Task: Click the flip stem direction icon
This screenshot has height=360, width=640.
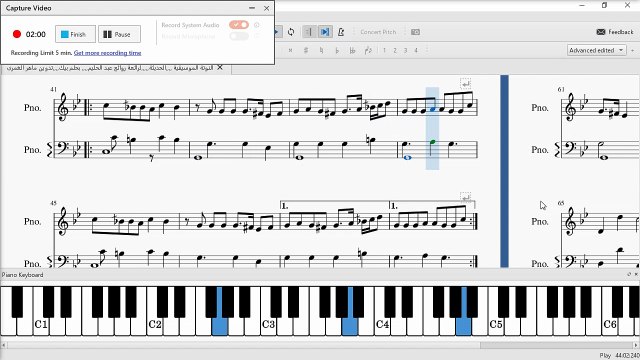Action: 368,50
